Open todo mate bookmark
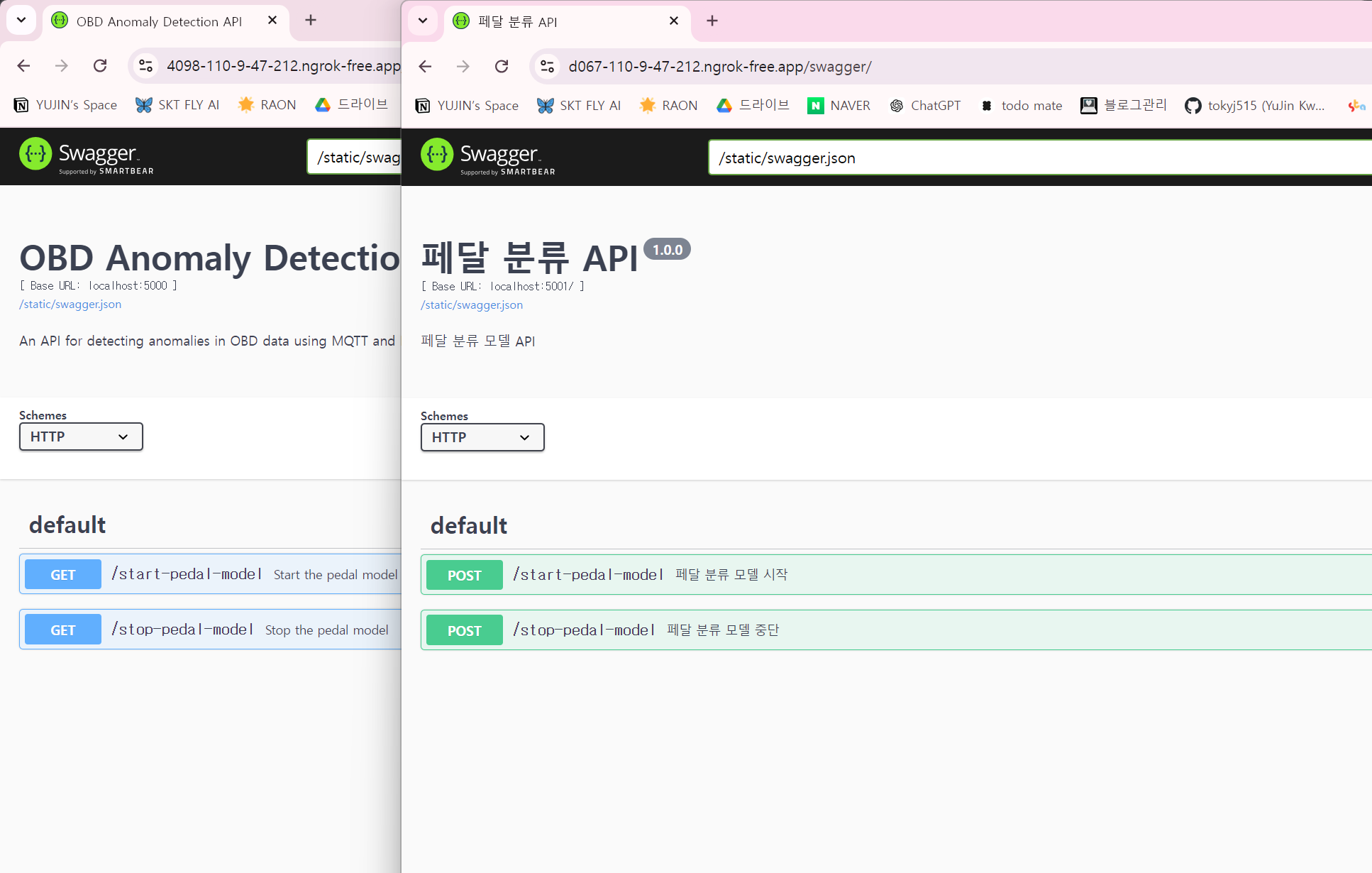This screenshot has height=873, width=1372. coord(1022,106)
